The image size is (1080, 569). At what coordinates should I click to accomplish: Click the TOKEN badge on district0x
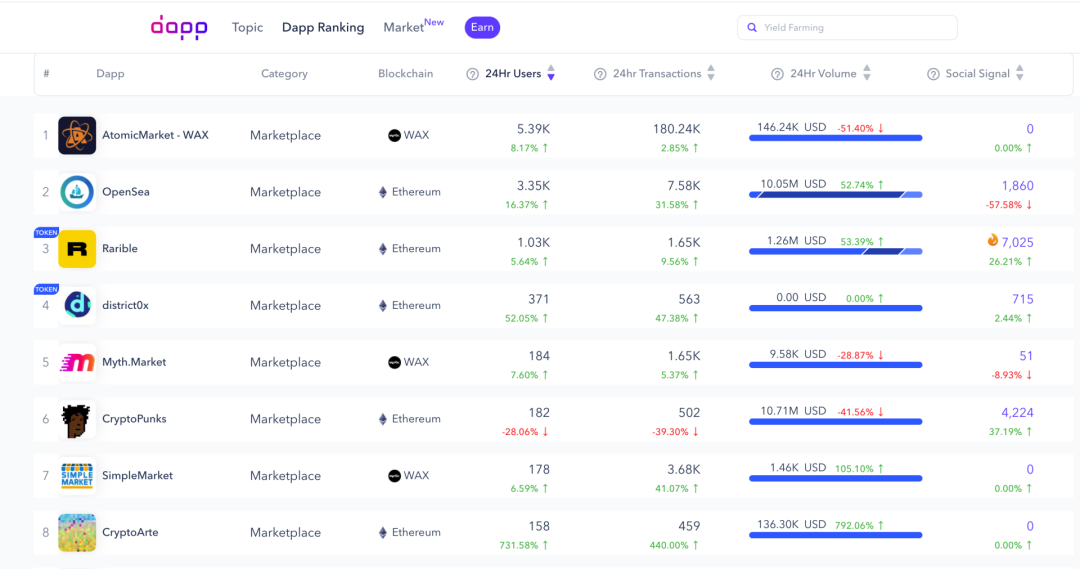(x=46, y=289)
